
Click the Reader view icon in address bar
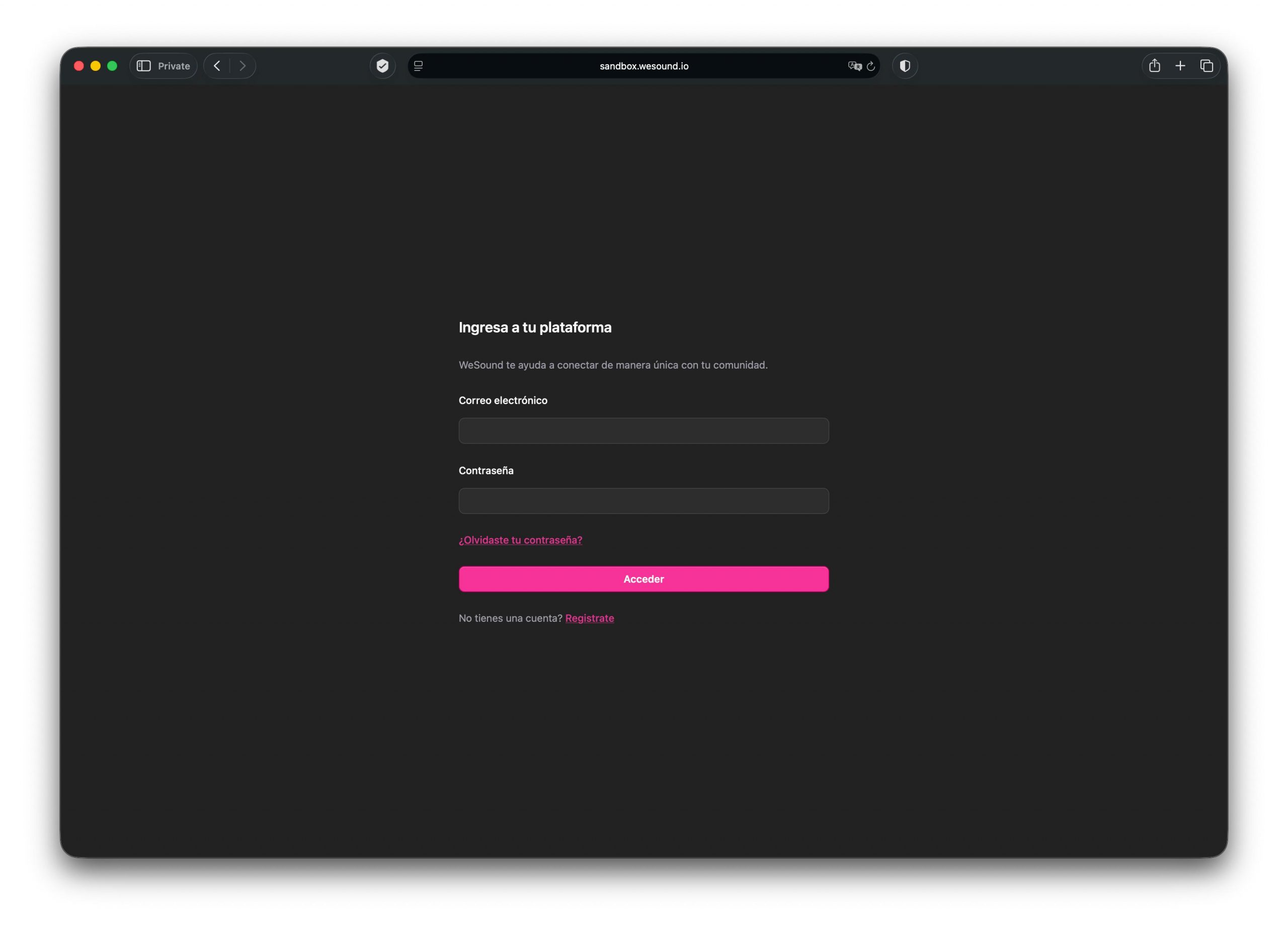pyautogui.click(x=419, y=66)
